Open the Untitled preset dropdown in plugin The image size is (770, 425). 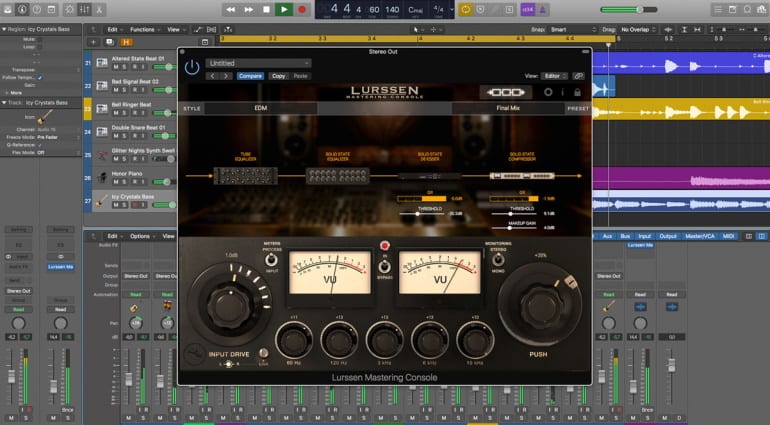click(258, 63)
